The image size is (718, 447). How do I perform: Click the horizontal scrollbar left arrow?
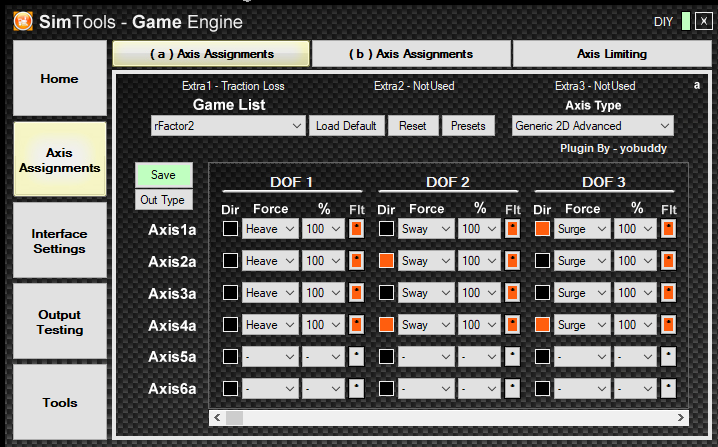click(x=217, y=417)
